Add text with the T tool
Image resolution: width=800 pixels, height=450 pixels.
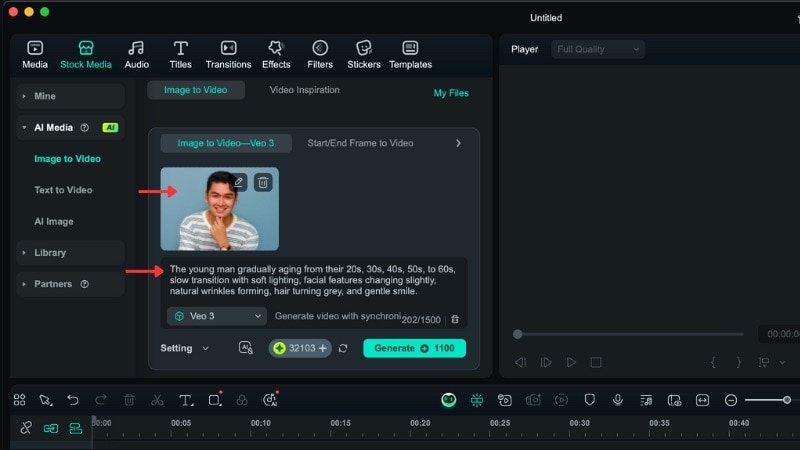tap(186, 400)
